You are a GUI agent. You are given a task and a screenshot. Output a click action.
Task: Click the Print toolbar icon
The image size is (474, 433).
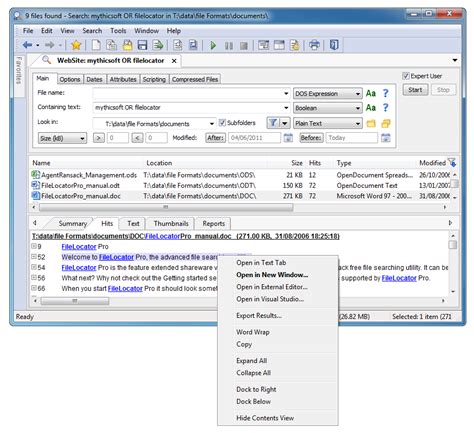point(314,45)
